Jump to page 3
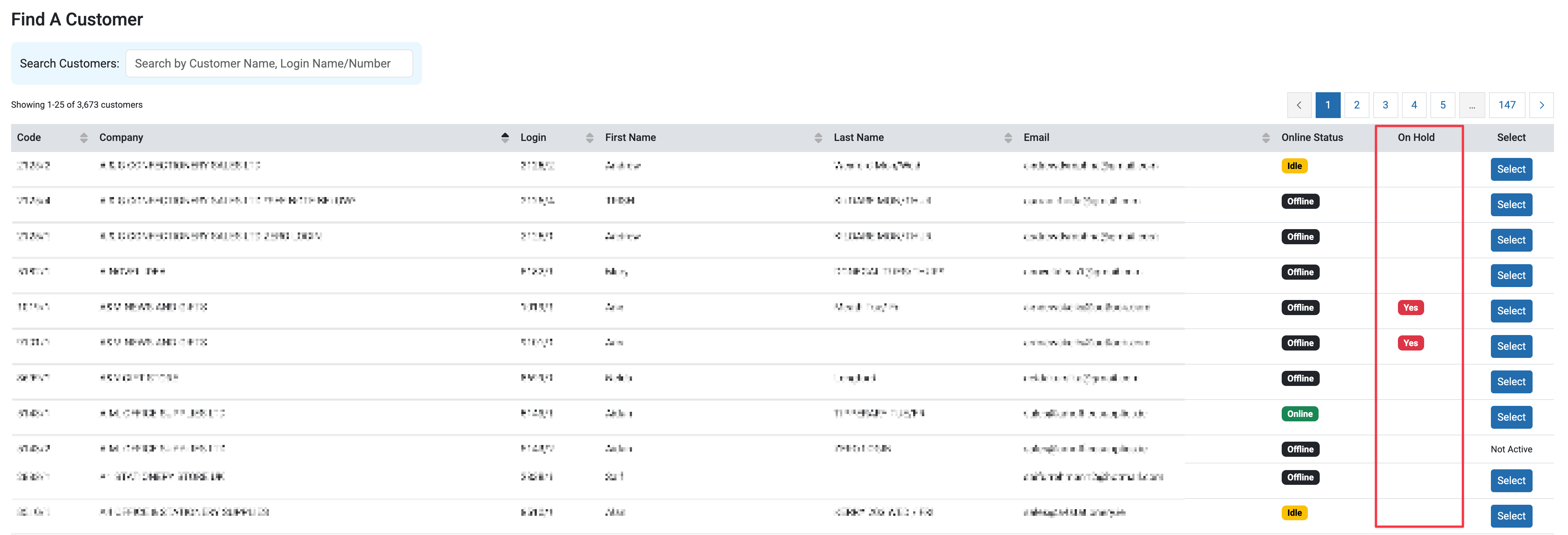This screenshot has width=1568, height=535. point(1385,105)
